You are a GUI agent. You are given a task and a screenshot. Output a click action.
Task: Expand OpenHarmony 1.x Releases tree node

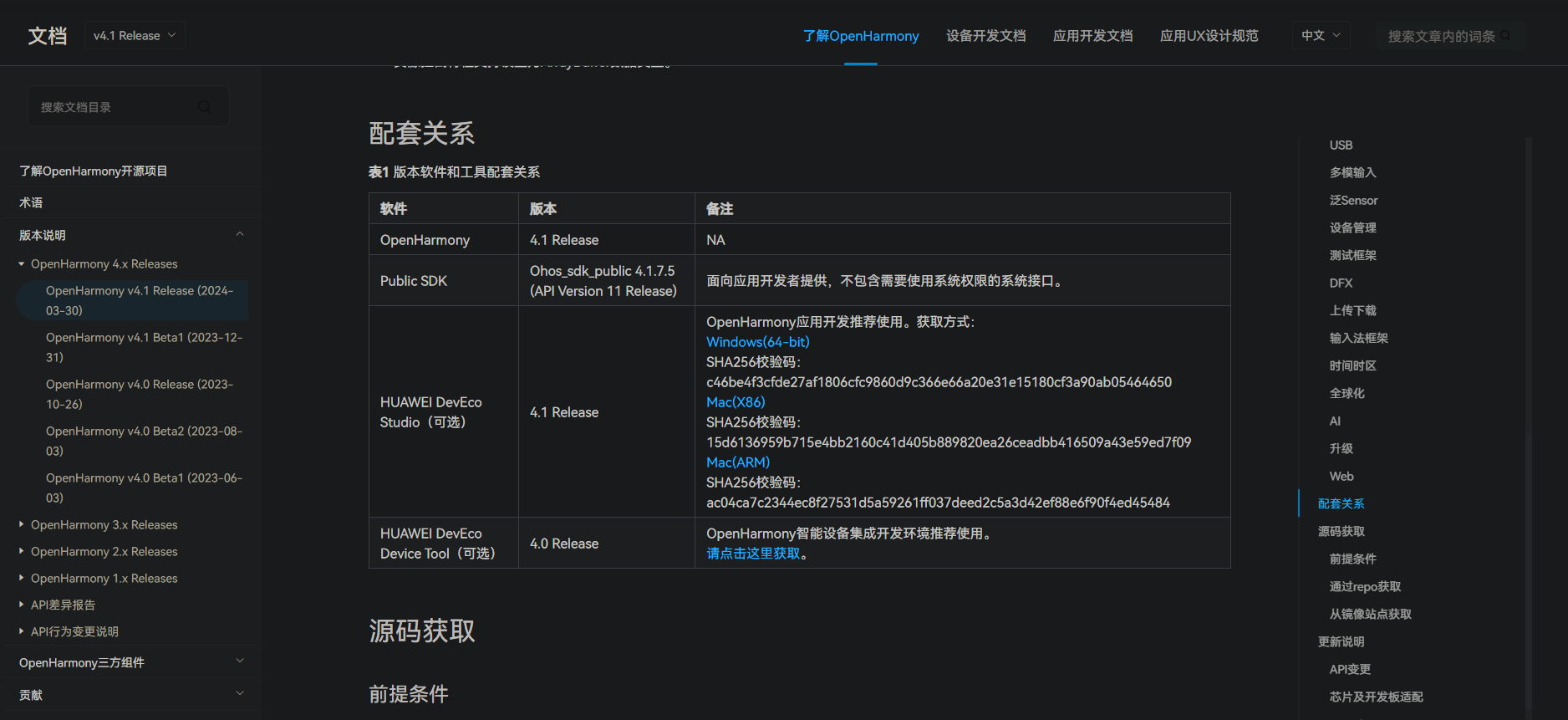(22, 578)
